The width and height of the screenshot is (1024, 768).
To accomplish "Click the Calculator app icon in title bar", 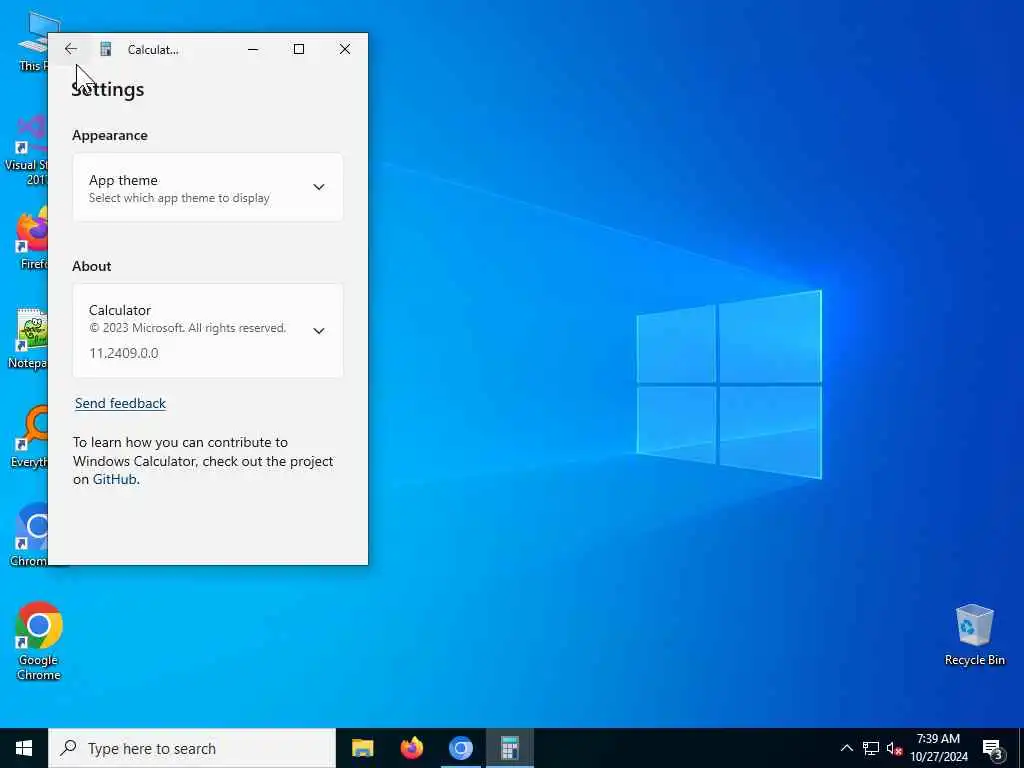I will (x=106, y=49).
